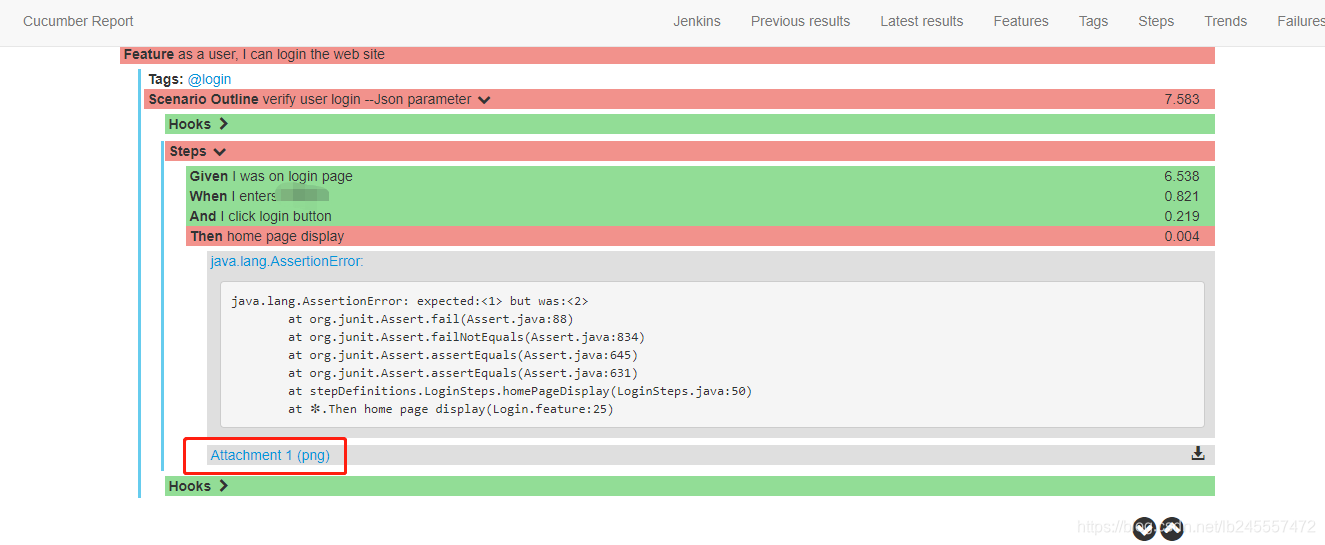Open the Jenkins nav item
This screenshot has height=545, width=1325.
(x=697, y=21)
